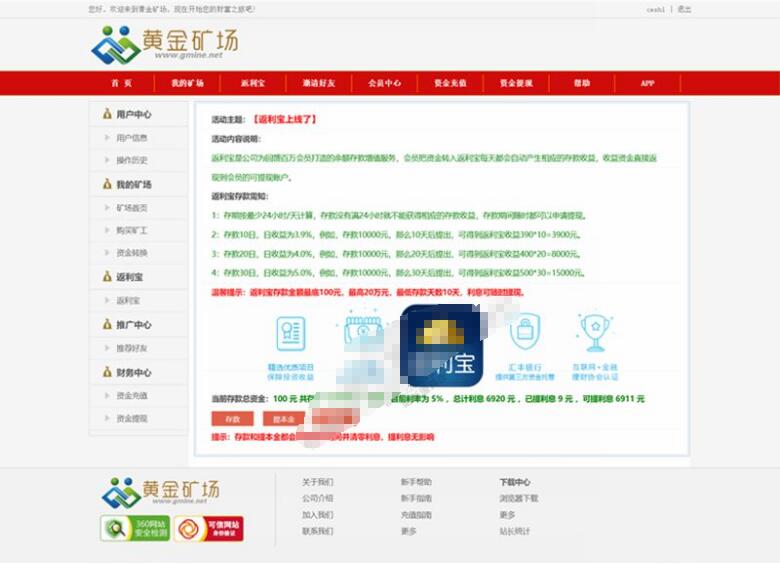Click the blue 返利宝 app icon
Viewport: 780px width, 564px height.
[x=441, y=346]
